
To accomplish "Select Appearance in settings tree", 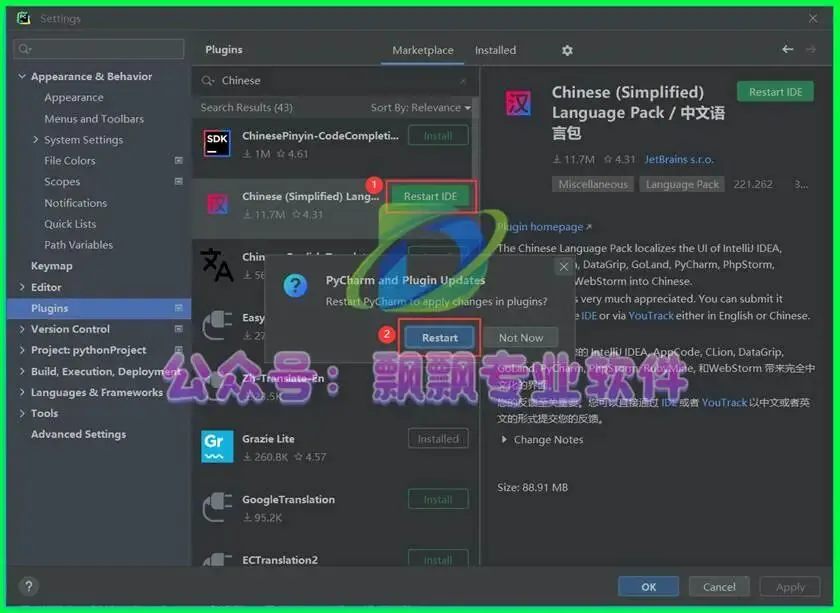I will coord(74,98).
